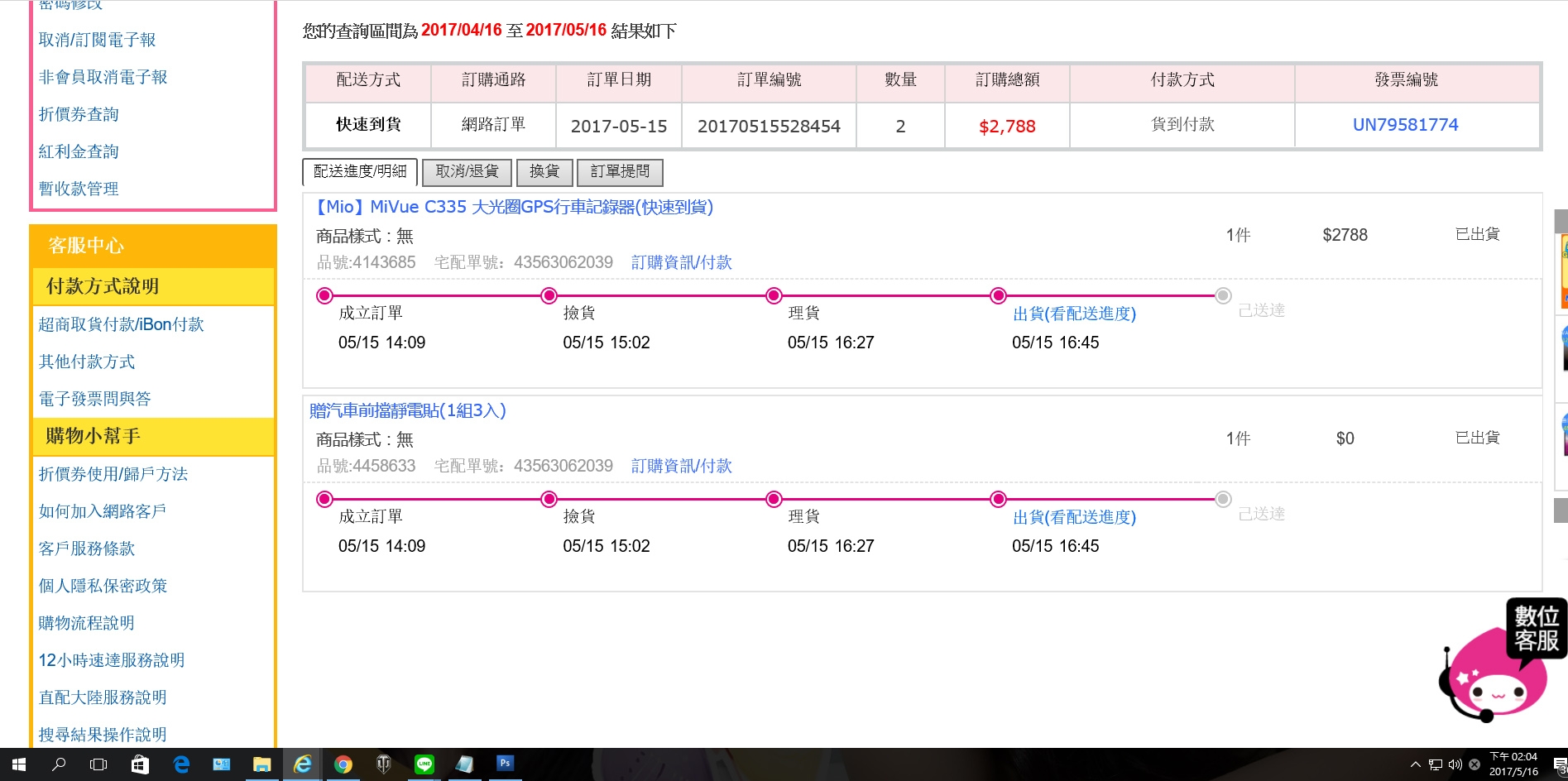Click the 撿貨 marker on Mio timeline
The image size is (1568, 781).
[549, 295]
